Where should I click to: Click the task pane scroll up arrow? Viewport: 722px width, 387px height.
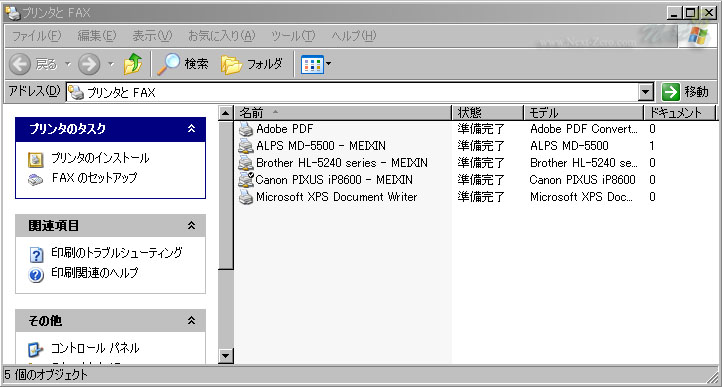[x=225, y=113]
